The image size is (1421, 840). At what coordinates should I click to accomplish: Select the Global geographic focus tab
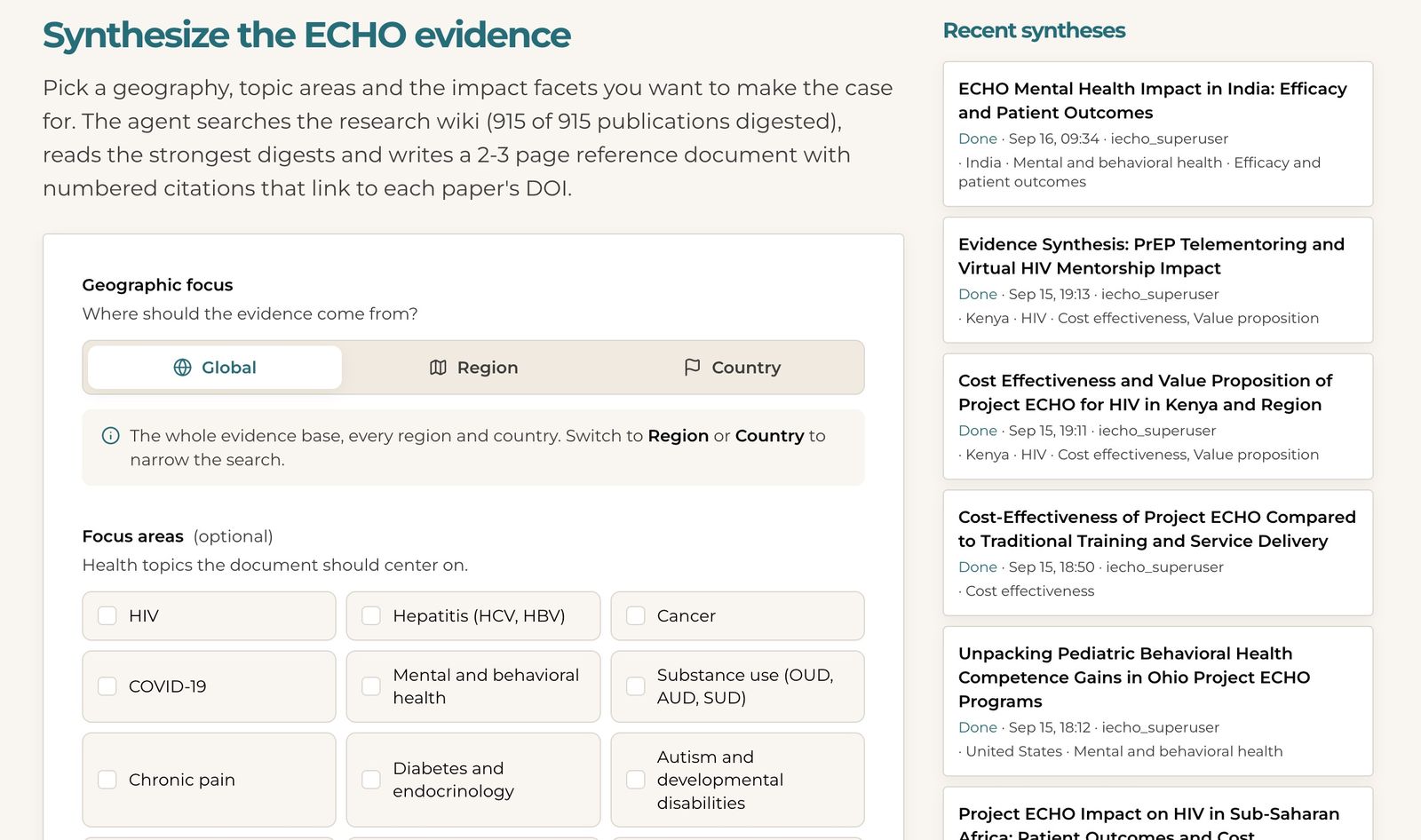coord(215,368)
